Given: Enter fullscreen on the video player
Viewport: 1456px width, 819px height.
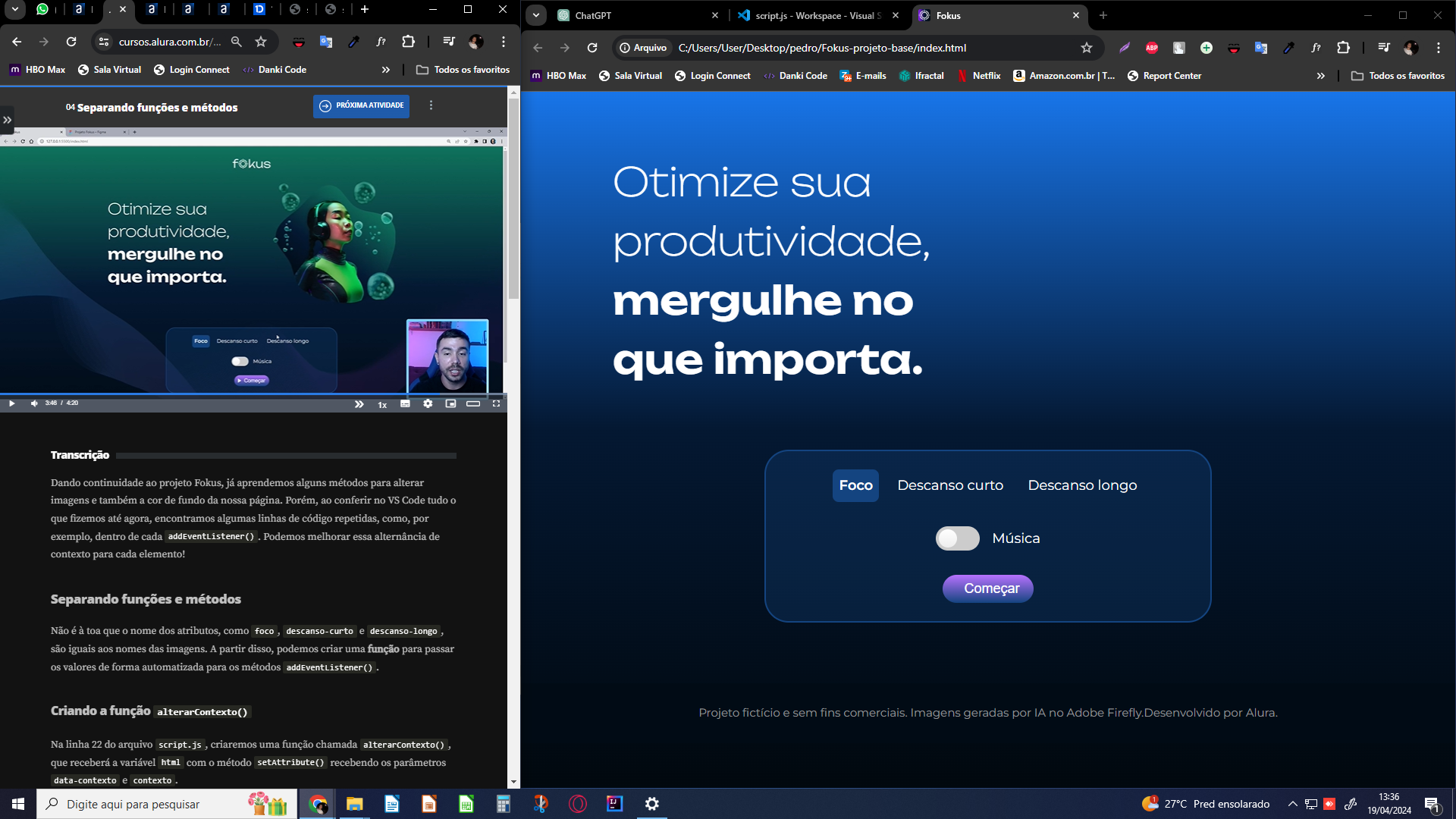Looking at the screenshot, I should pos(496,403).
